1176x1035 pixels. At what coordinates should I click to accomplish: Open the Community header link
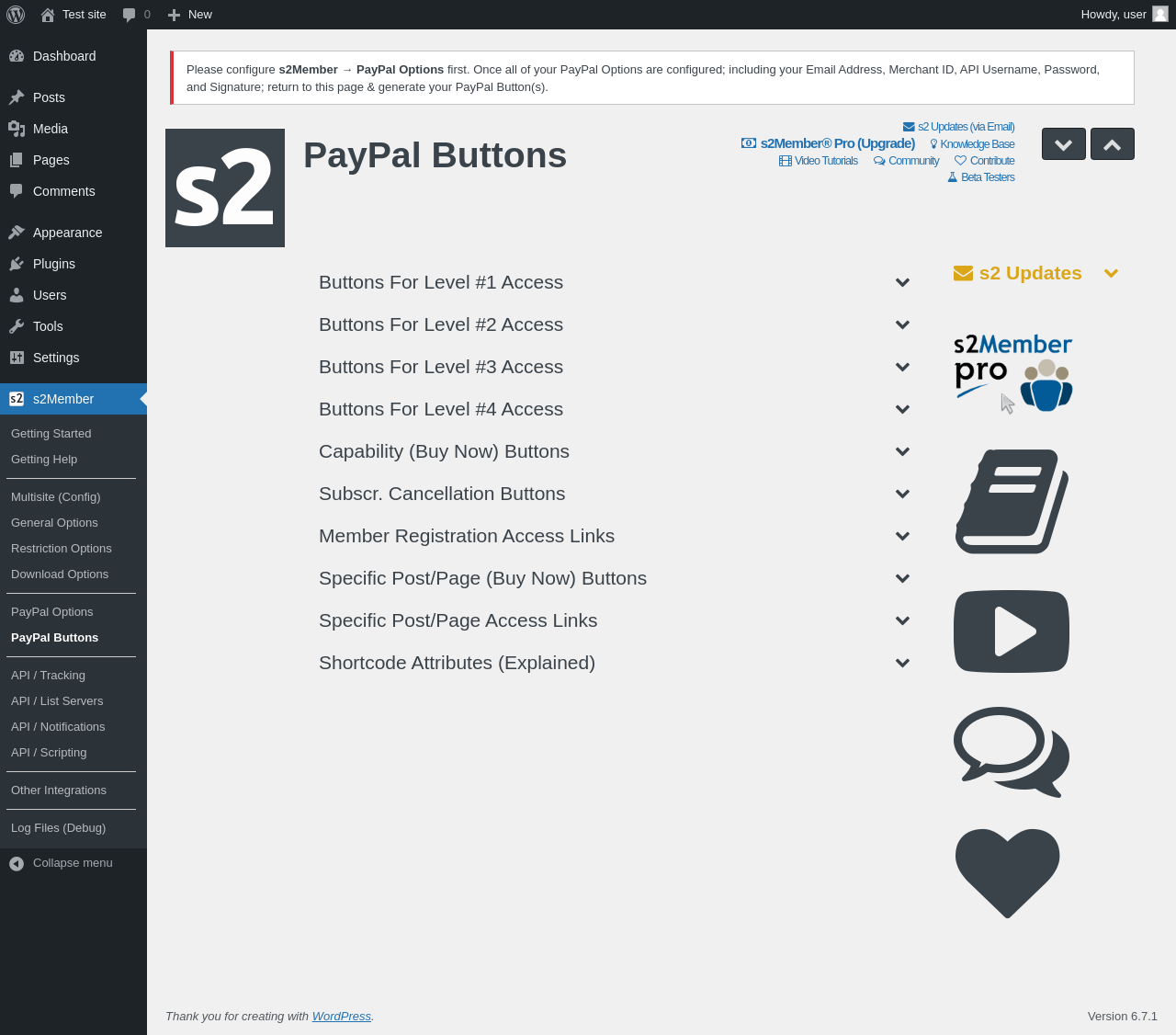click(x=907, y=161)
